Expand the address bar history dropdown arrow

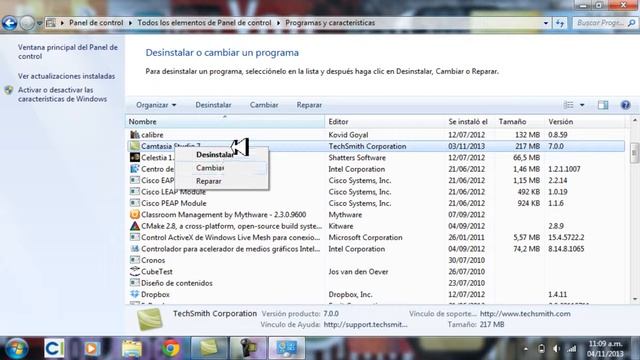pyautogui.click(x=546, y=23)
